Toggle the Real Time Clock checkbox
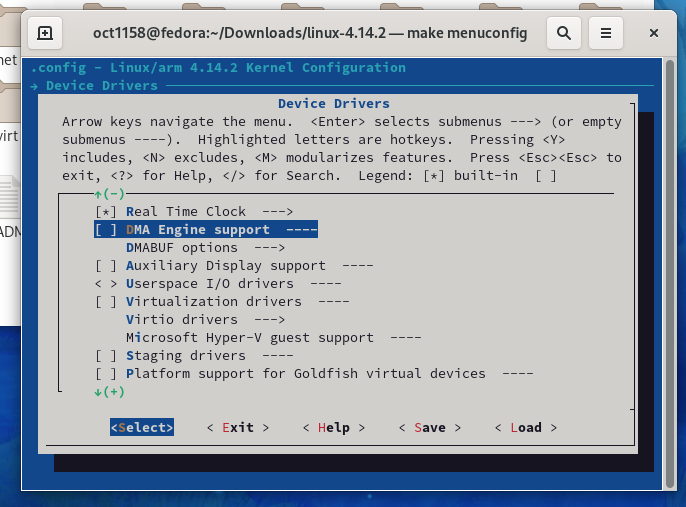The image size is (686, 507). pos(106,212)
